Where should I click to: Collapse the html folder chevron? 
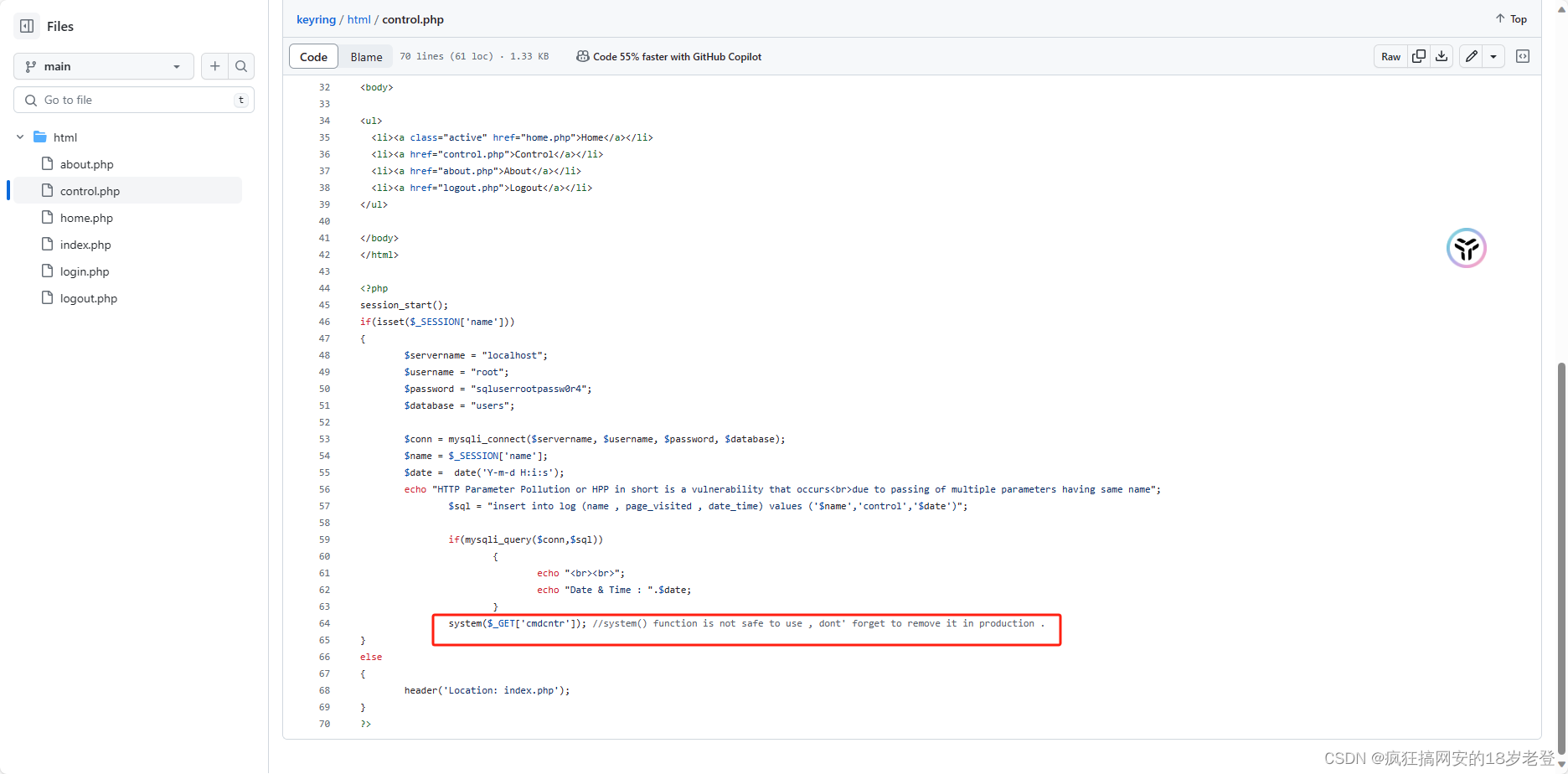pos(20,137)
